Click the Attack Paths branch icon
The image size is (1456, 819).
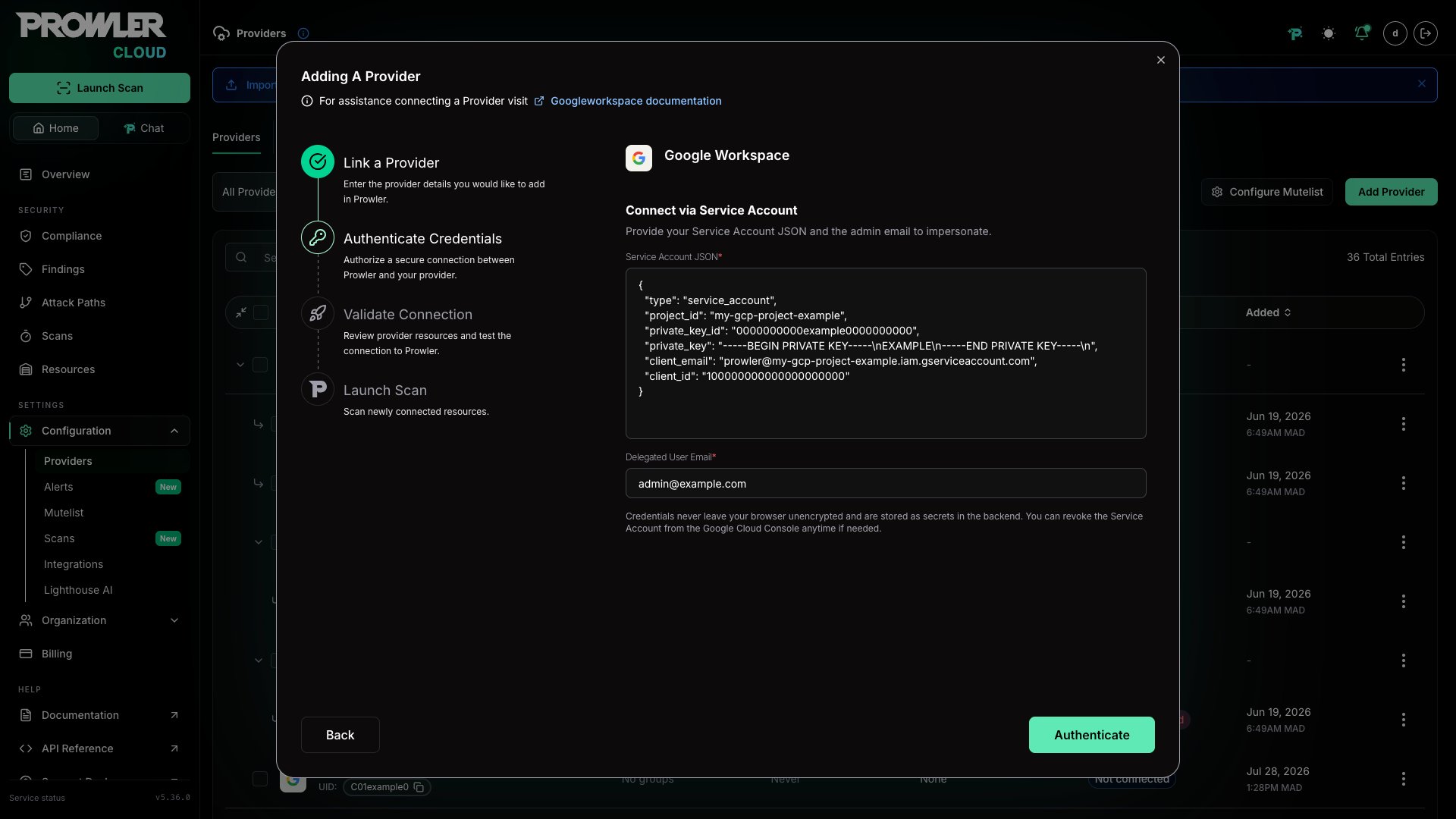point(26,303)
